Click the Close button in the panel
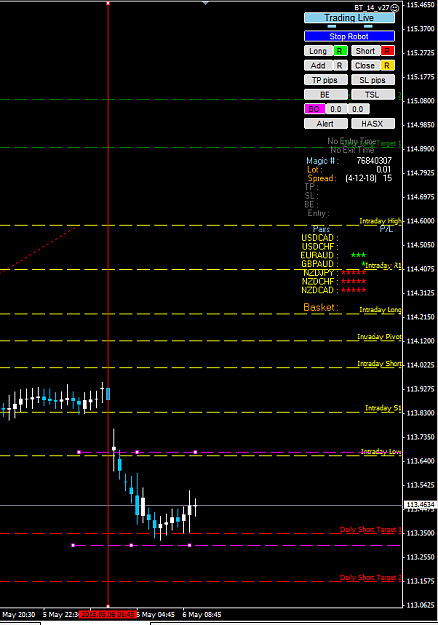 pyautogui.click(x=365, y=66)
